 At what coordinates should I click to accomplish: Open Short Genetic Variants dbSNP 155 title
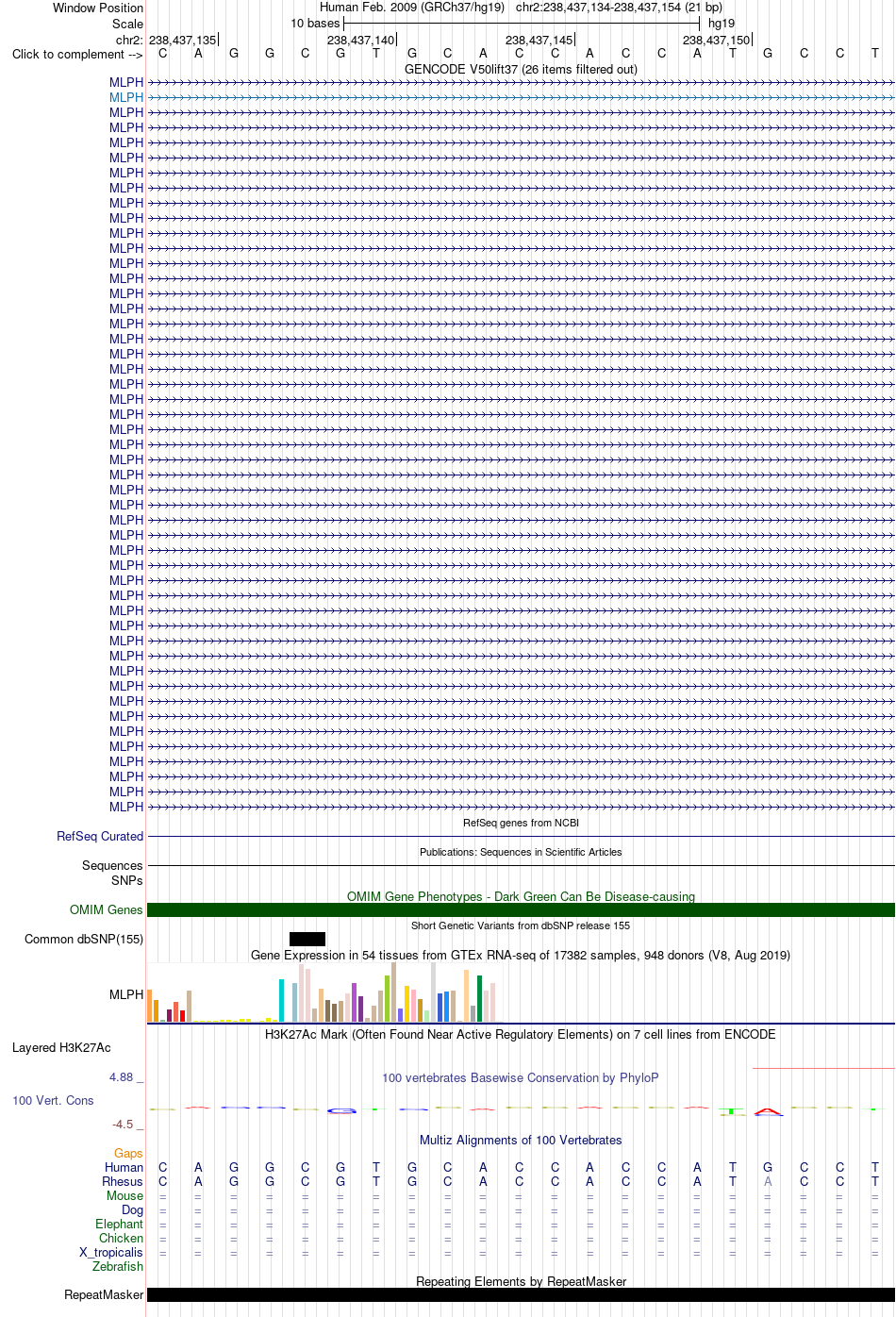pyautogui.click(x=521, y=925)
